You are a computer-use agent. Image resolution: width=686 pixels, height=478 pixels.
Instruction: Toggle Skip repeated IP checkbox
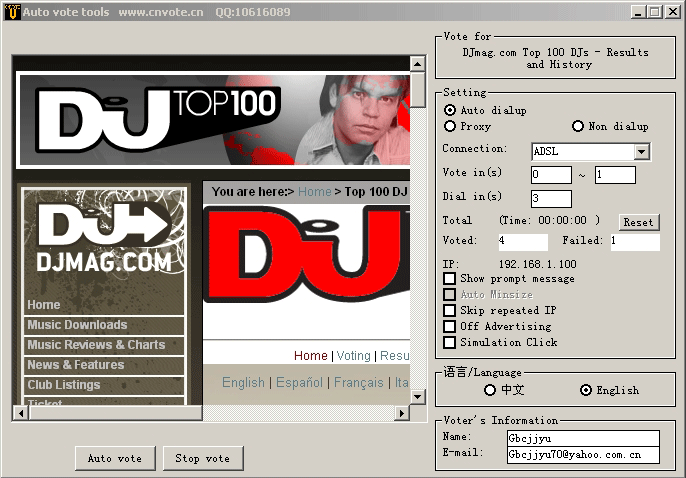(x=450, y=311)
